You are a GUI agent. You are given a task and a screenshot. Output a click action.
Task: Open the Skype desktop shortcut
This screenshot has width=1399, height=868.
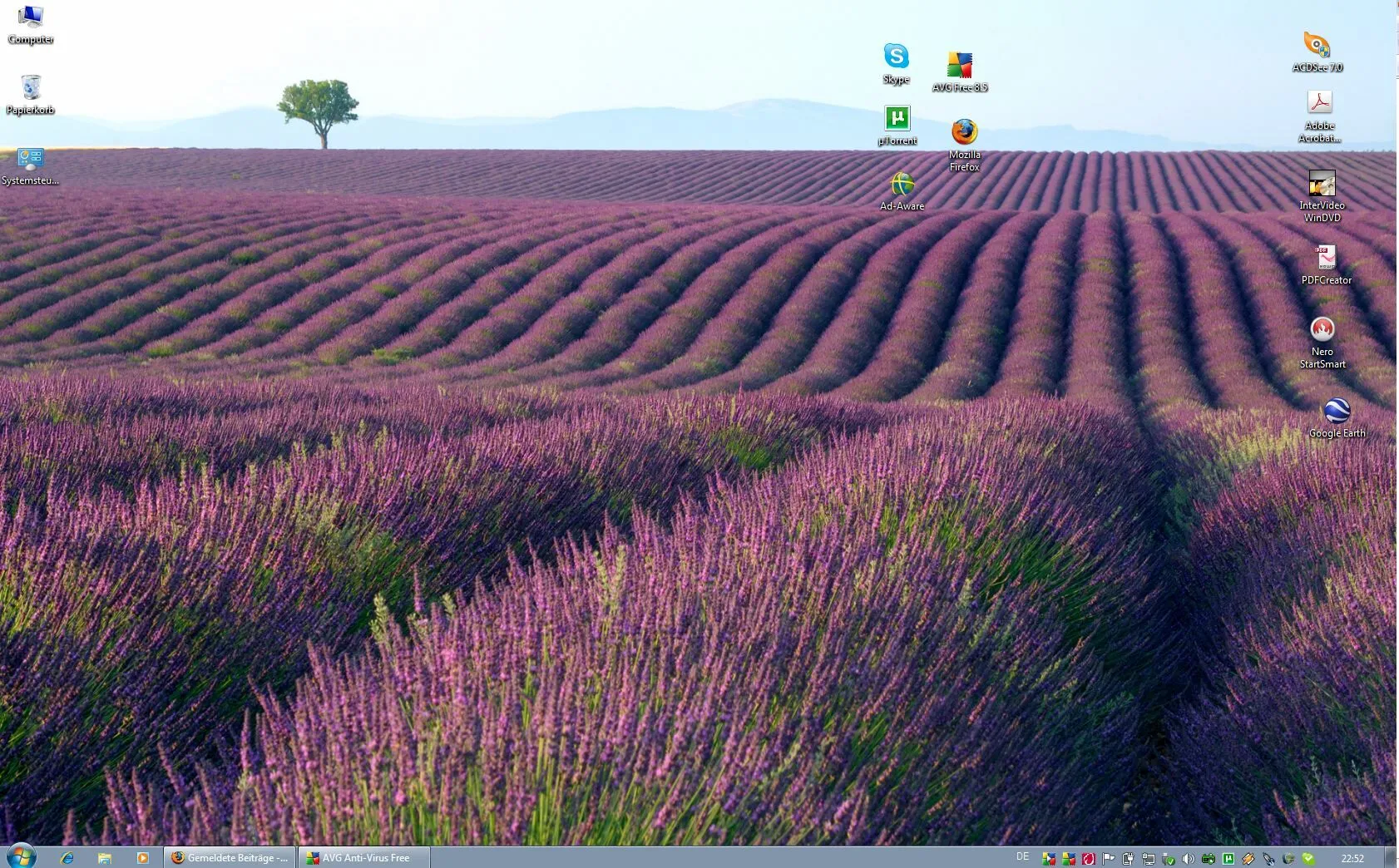click(896, 57)
